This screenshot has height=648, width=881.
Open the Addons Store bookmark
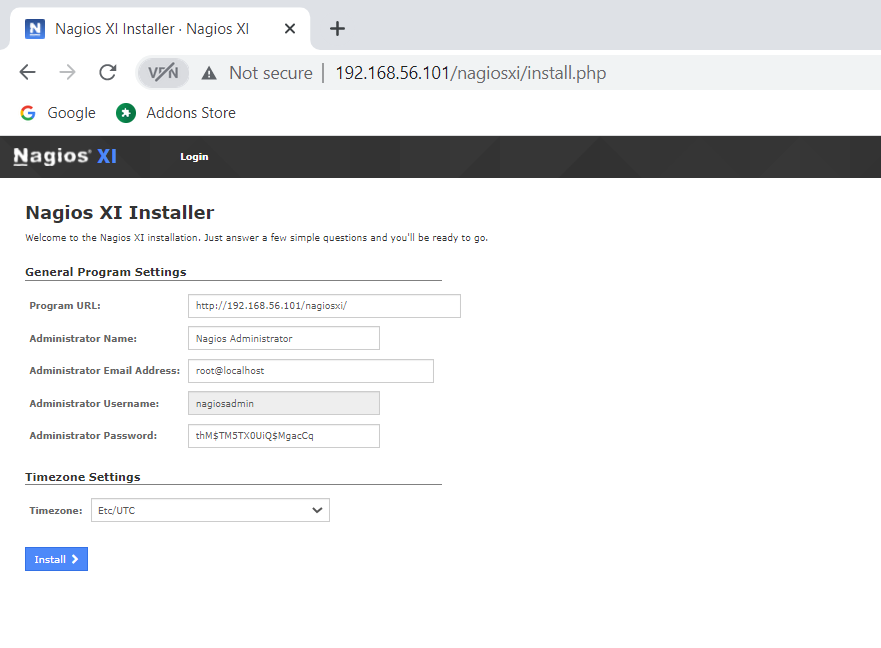(x=176, y=113)
